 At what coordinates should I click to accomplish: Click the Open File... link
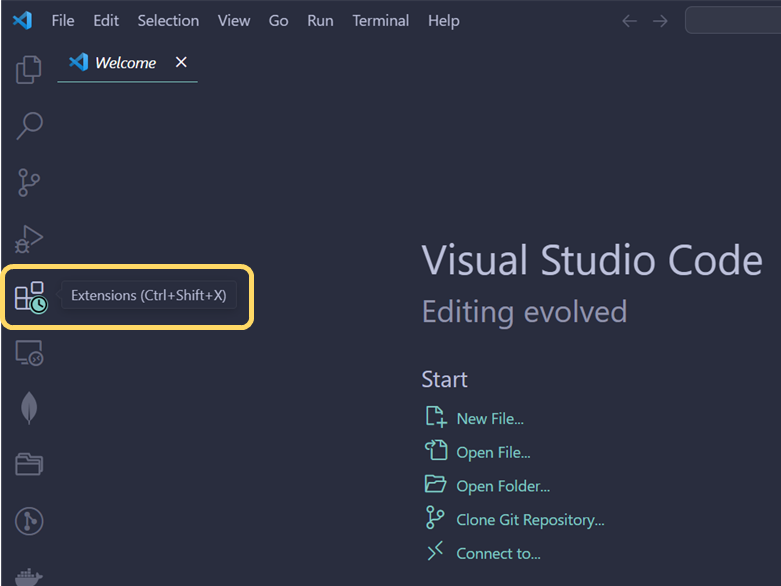pyautogui.click(x=494, y=453)
